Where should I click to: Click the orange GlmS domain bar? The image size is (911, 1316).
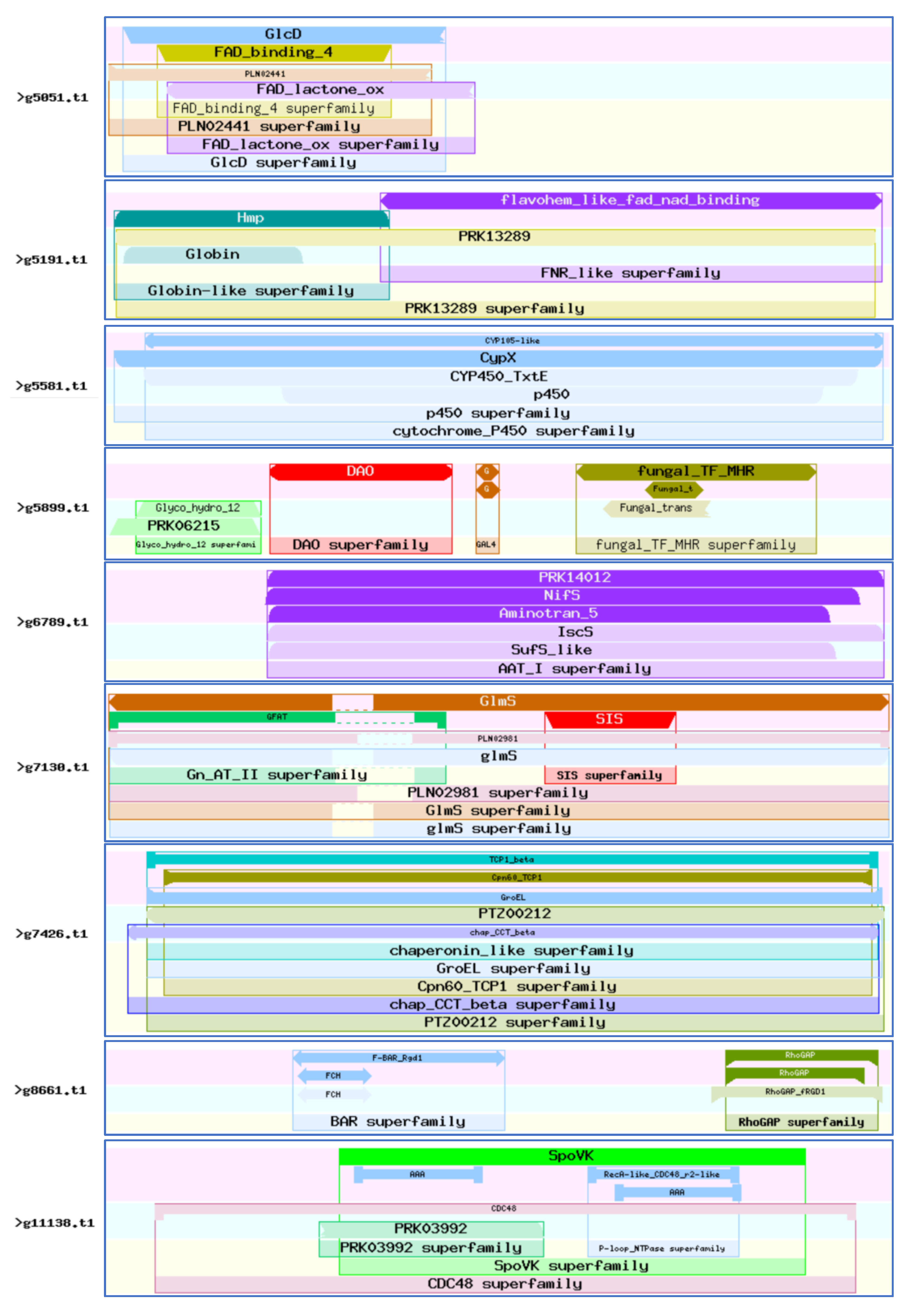click(x=498, y=701)
